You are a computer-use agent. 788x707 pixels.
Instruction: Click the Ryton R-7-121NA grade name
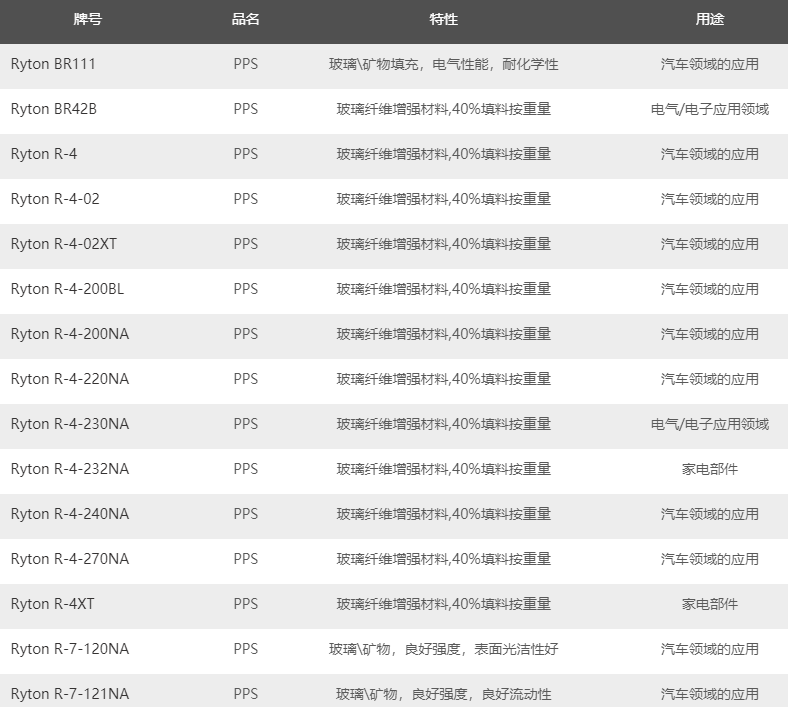(x=69, y=694)
